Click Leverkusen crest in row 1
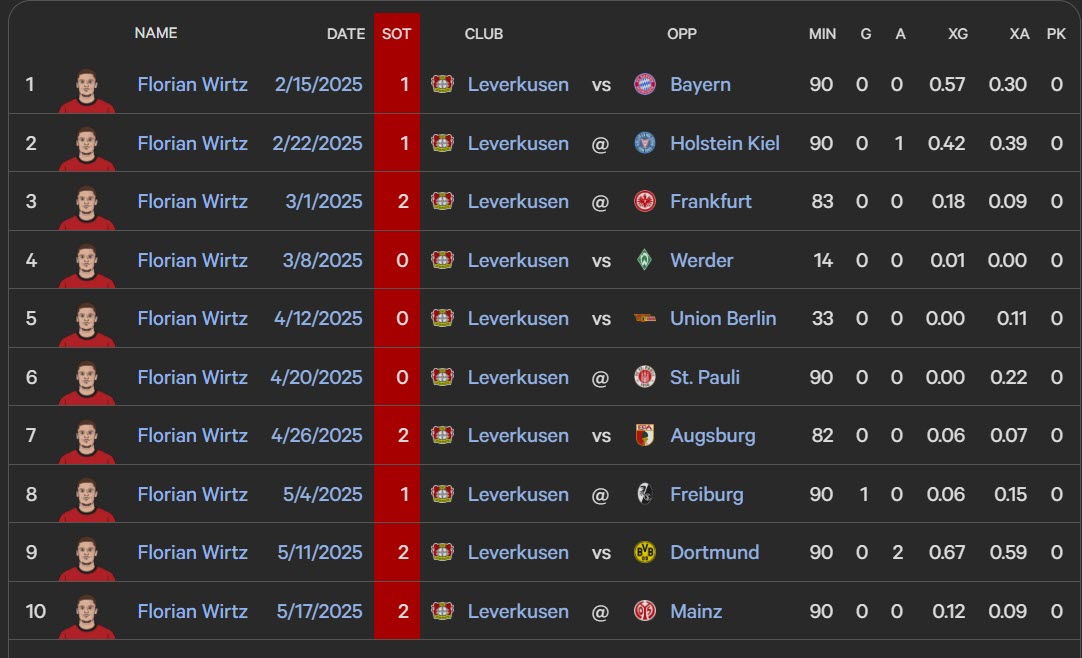This screenshot has width=1082, height=658. click(442, 83)
